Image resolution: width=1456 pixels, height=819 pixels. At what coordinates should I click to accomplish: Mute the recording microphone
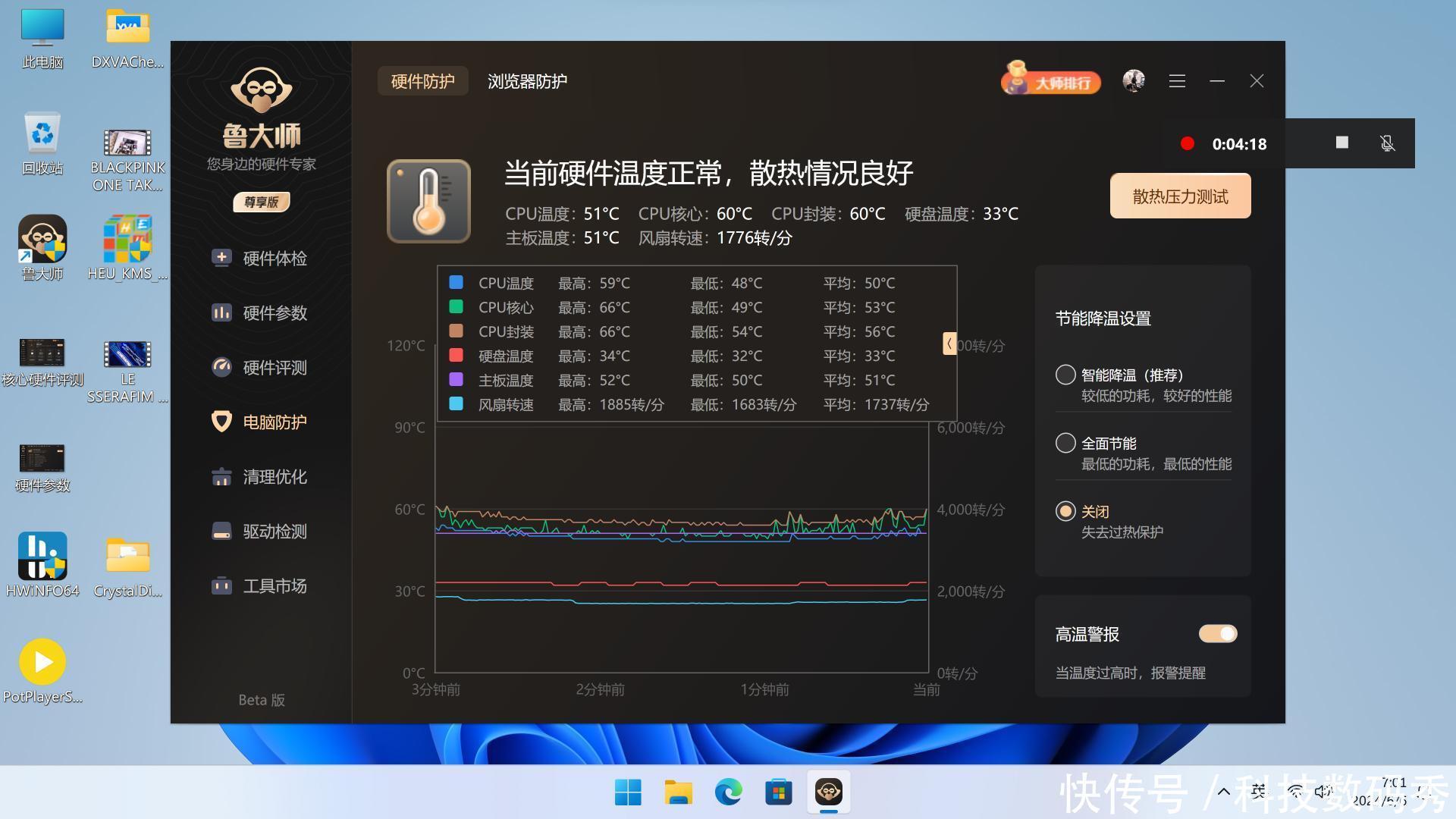pyautogui.click(x=1387, y=143)
